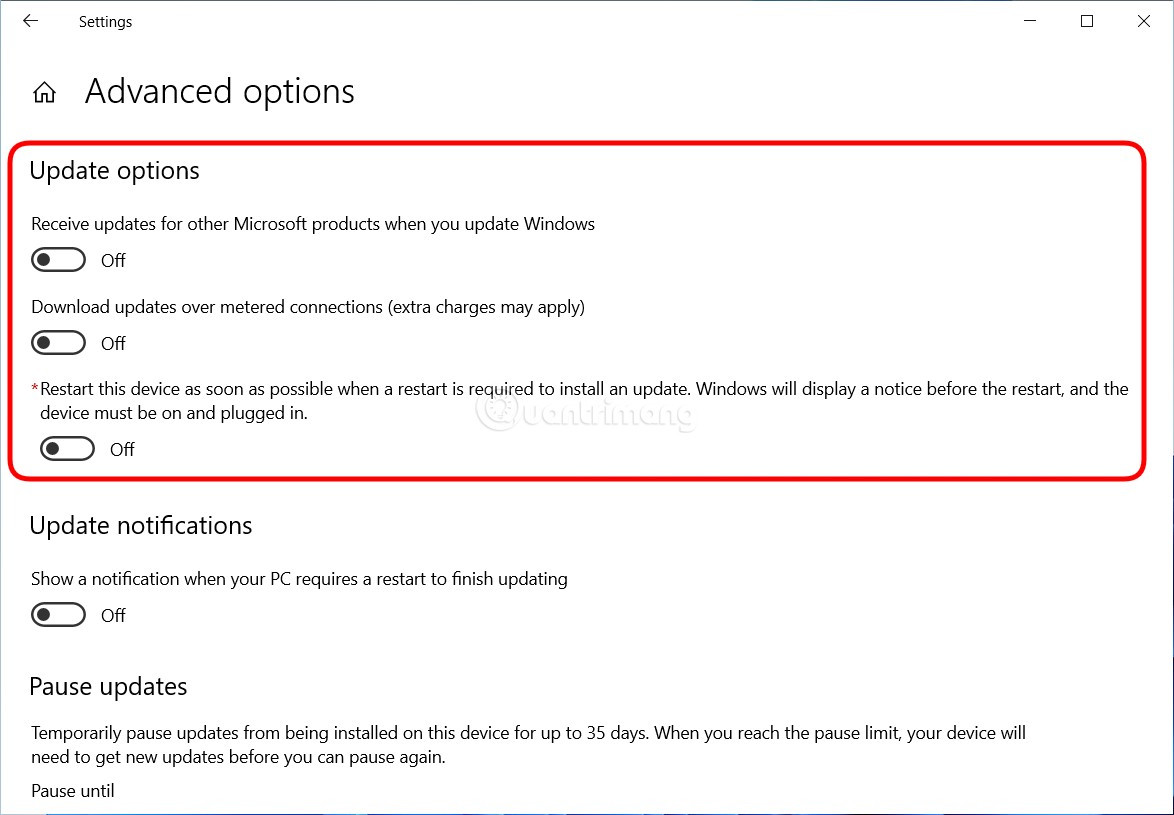This screenshot has width=1174, height=815.
Task: Open the Settings home page icon
Action: tap(44, 93)
